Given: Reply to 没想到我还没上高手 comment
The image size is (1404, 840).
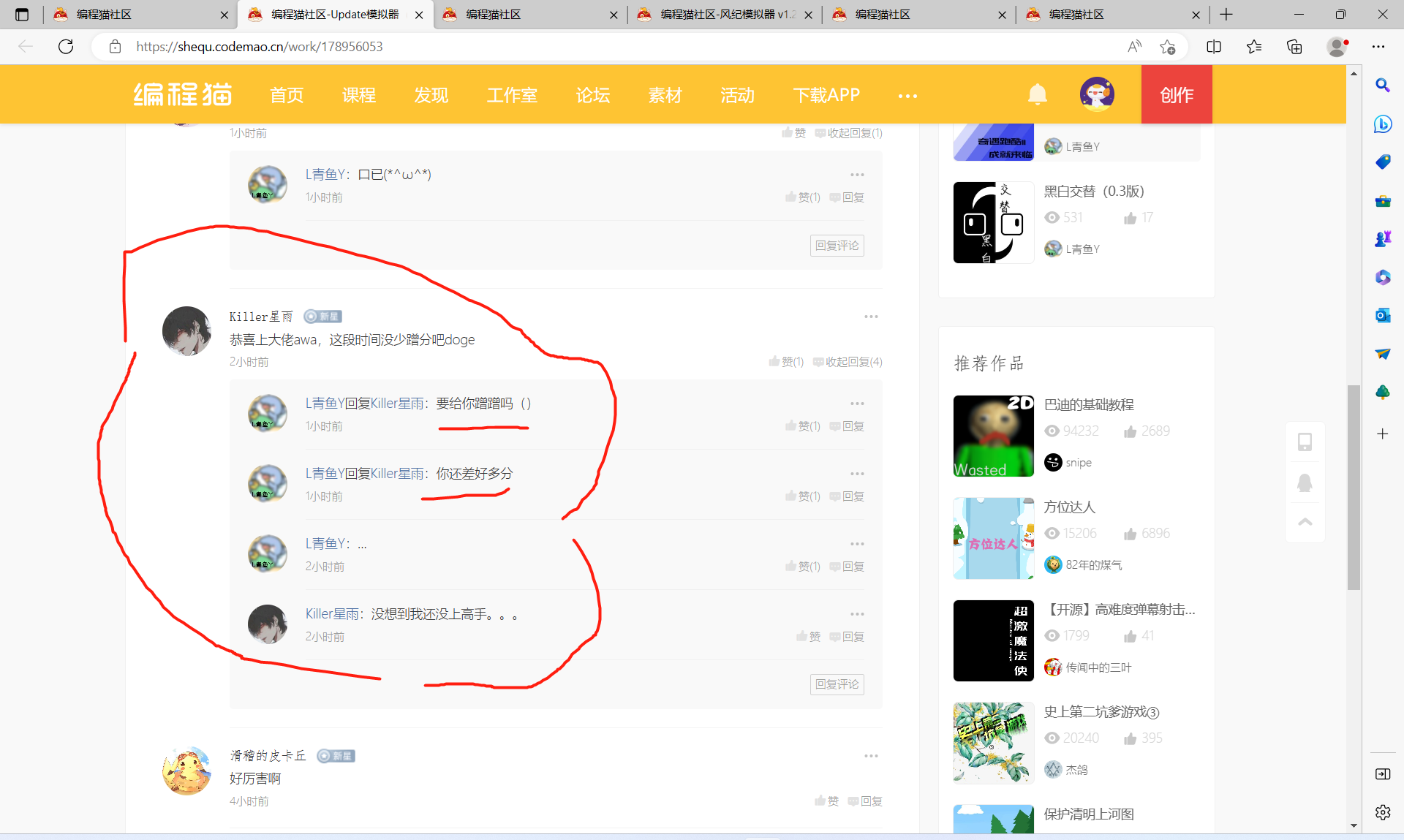Looking at the screenshot, I should [848, 636].
